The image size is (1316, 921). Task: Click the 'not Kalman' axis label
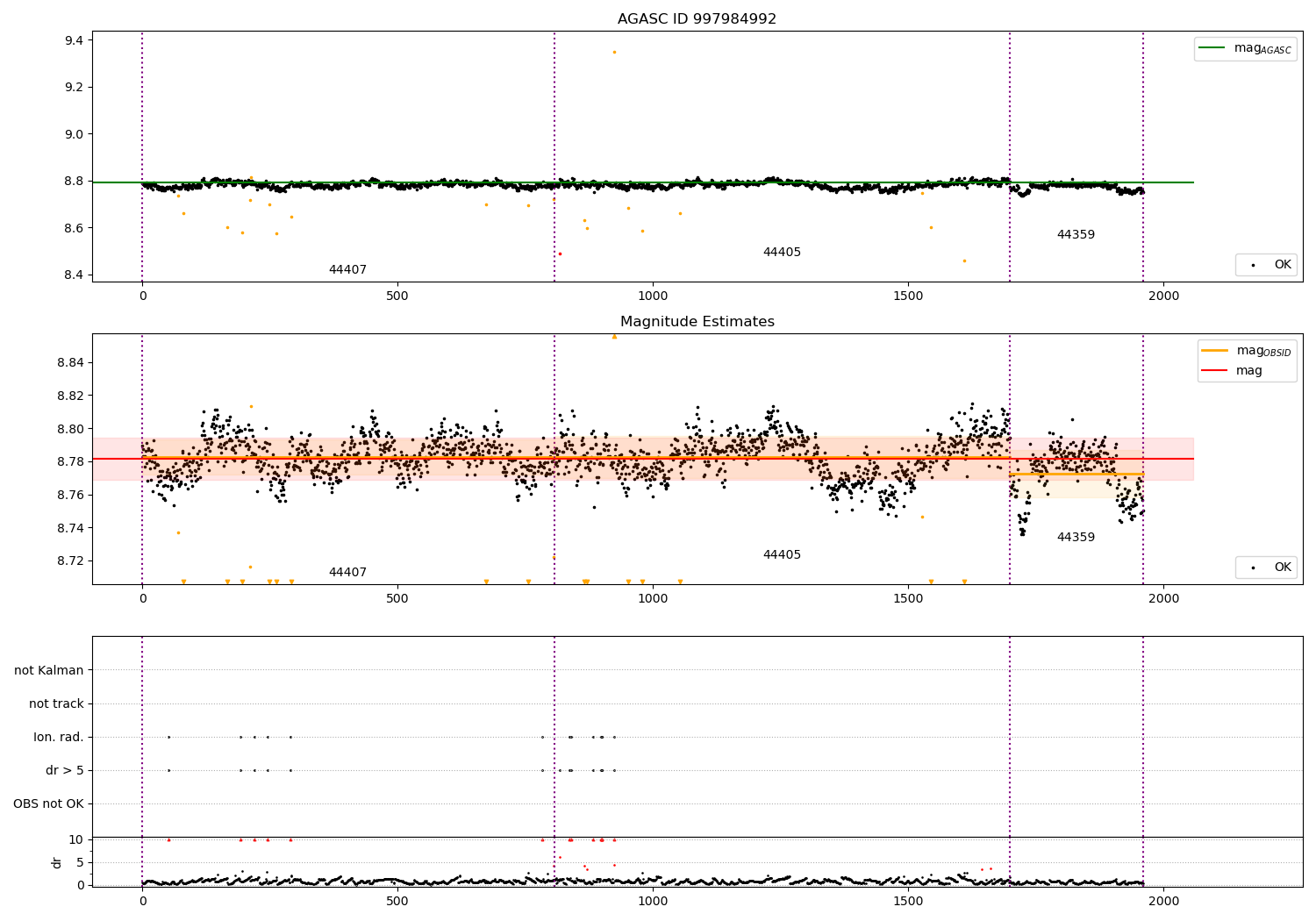click(x=49, y=670)
